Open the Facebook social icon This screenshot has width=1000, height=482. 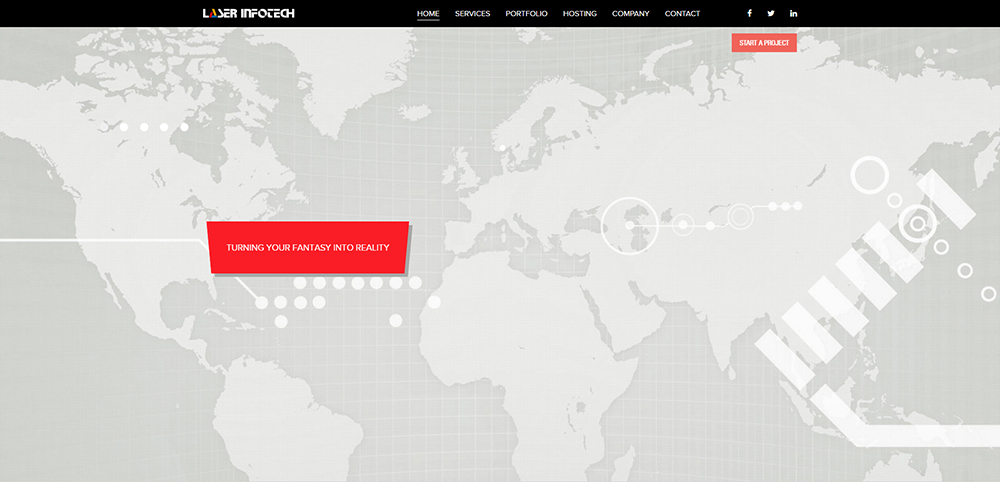click(x=749, y=14)
